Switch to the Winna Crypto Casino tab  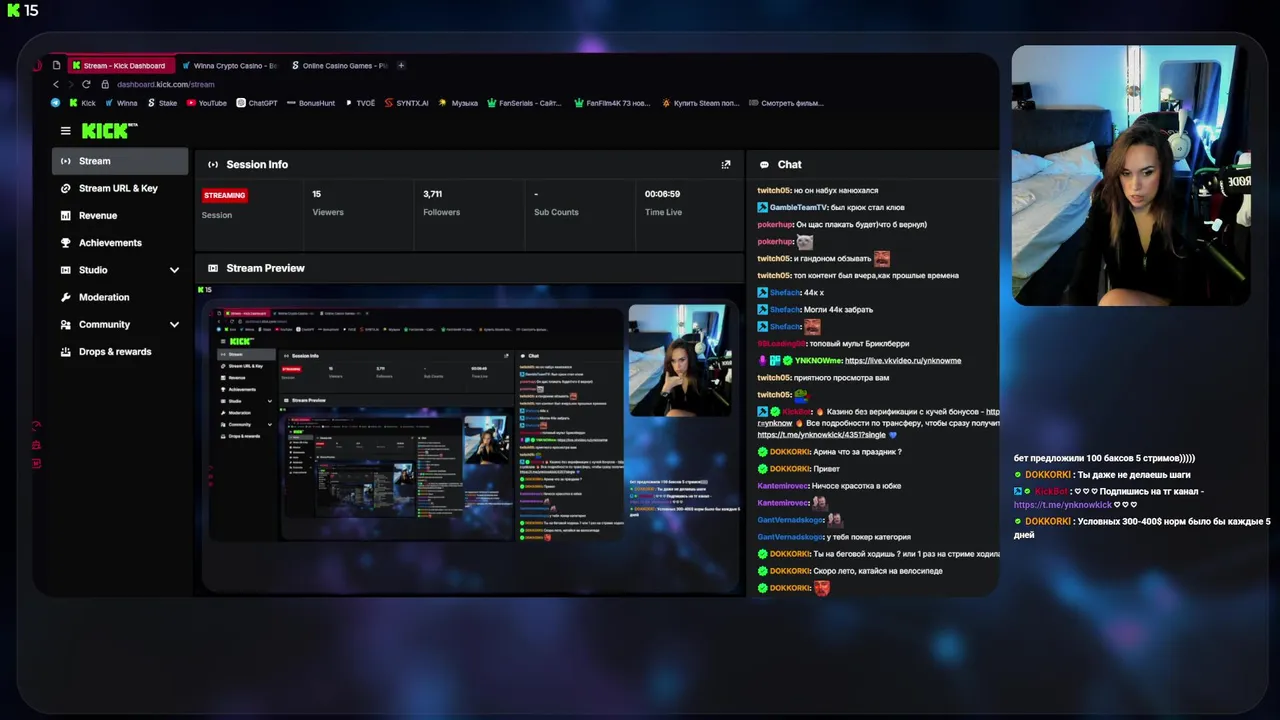(x=229, y=65)
